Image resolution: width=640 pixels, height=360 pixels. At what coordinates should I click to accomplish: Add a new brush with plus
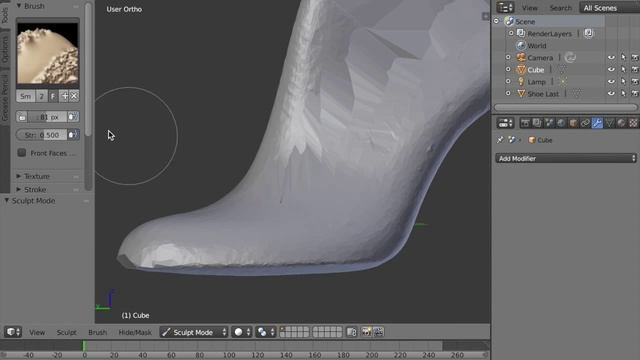point(64,96)
